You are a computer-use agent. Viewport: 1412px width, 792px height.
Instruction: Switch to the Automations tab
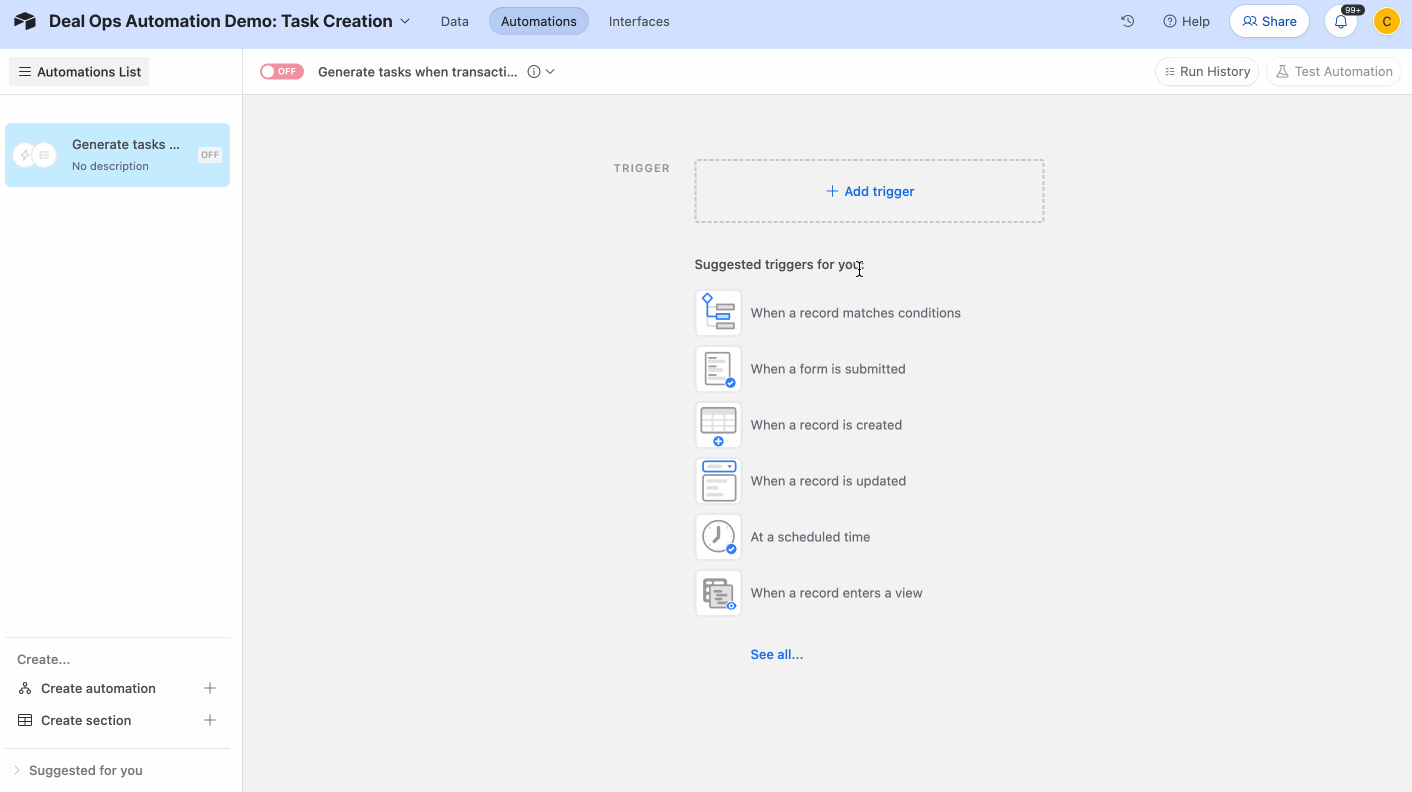pos(538,21)
